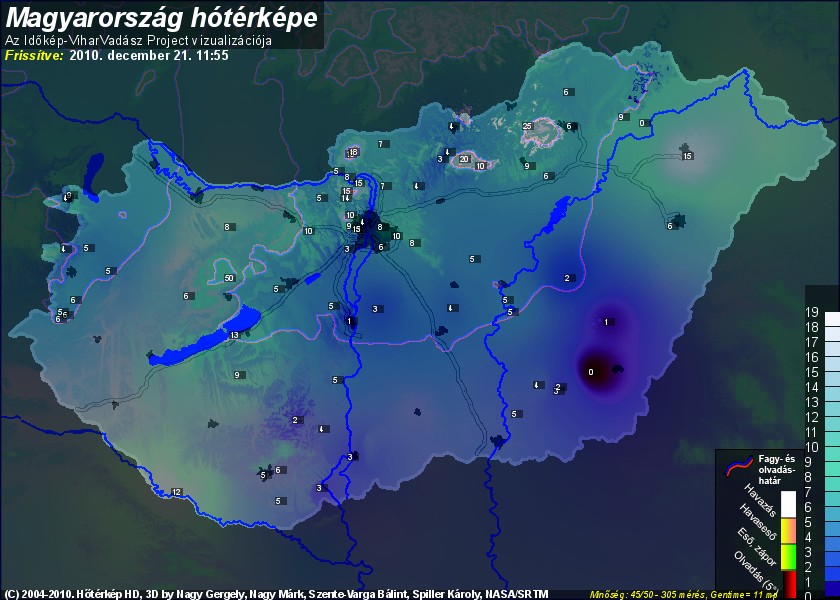Viewport: 840px width, 600px height.
Task: Click the 25 degree marker in northern mountains
Action: 527,126
